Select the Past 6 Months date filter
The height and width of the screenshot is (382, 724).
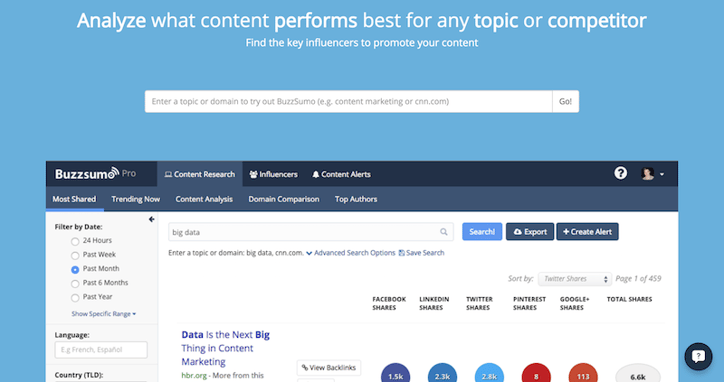[75, 284]
